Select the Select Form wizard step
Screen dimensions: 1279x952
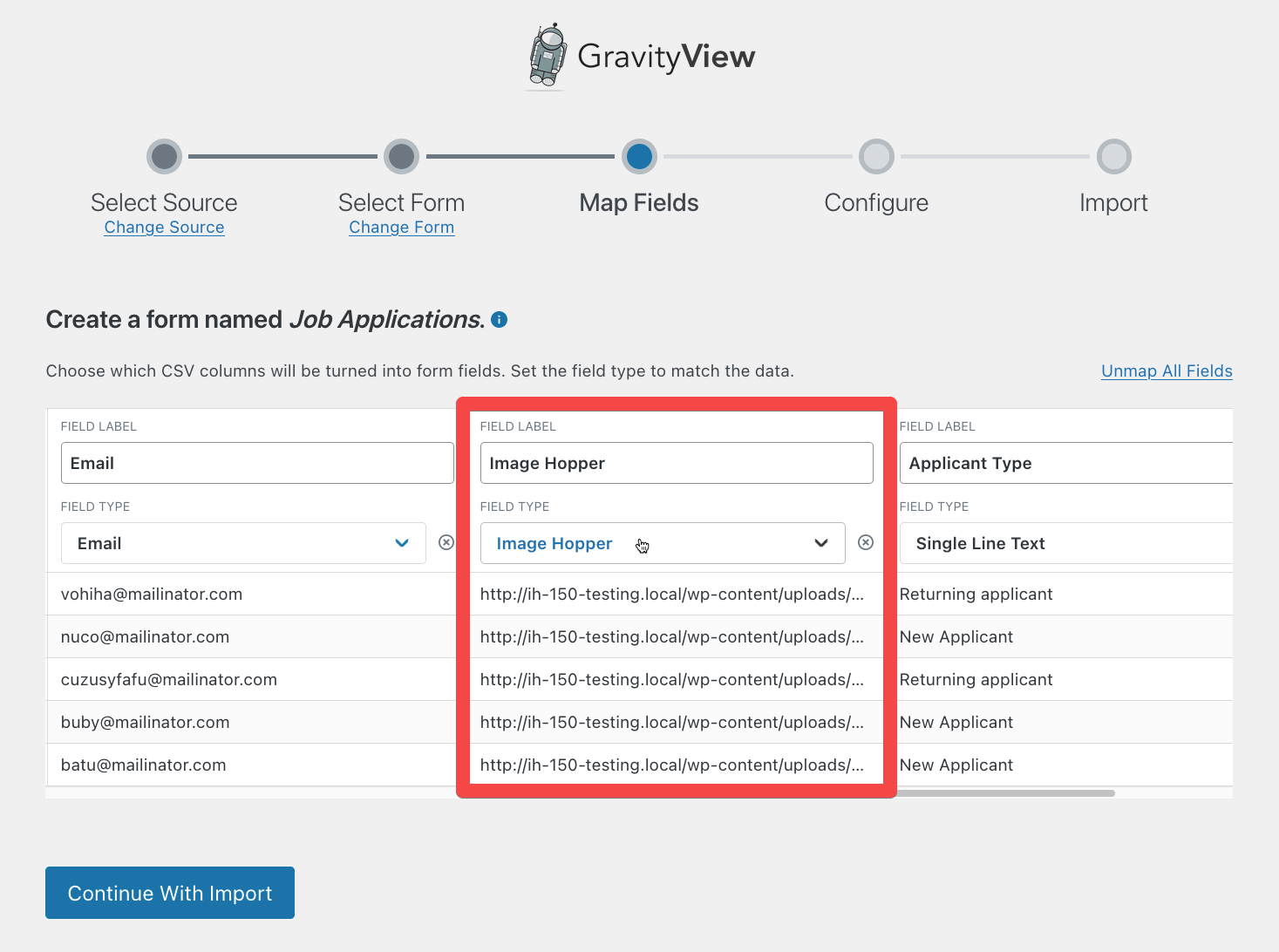point(401,202)
